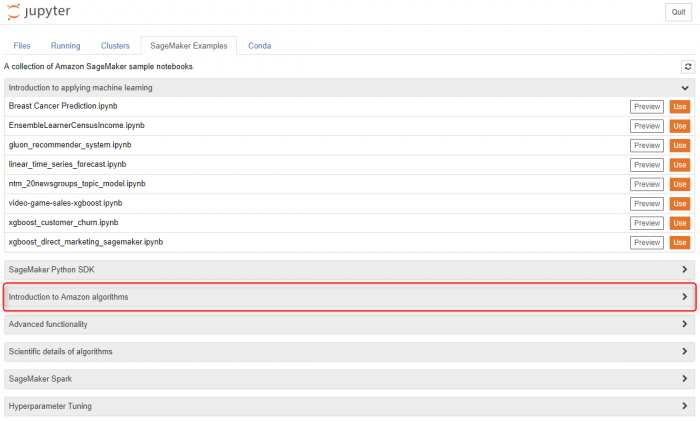Expand the Hyperparameter Tuning section
700x421 pixels.
coord(350,406)
